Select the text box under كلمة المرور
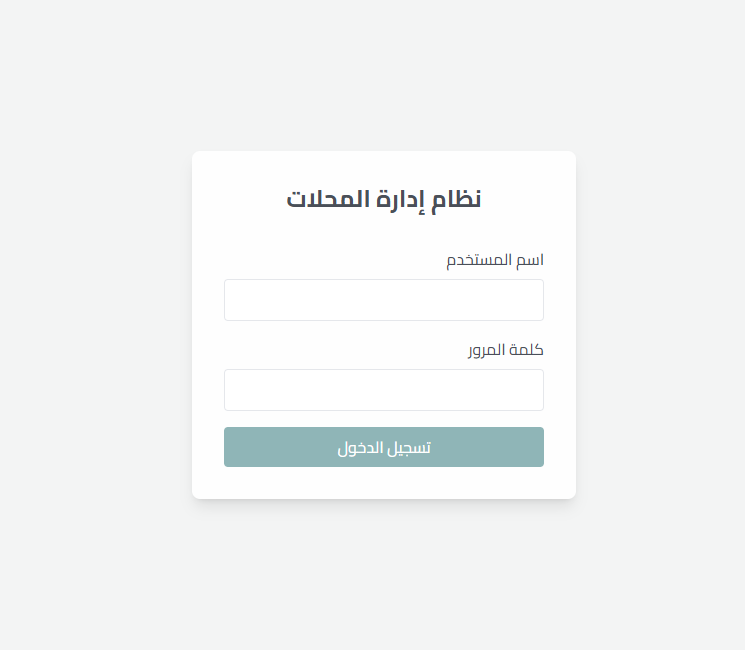Image resolution: width=745 pixels, height=650 pixels. [383, 390]
